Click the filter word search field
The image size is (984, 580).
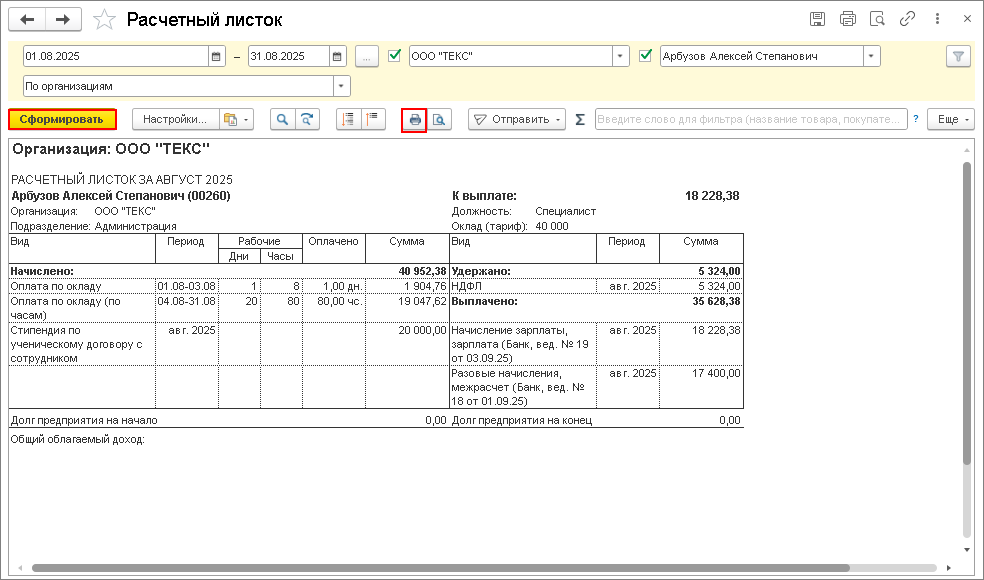[x=751, y=119]
